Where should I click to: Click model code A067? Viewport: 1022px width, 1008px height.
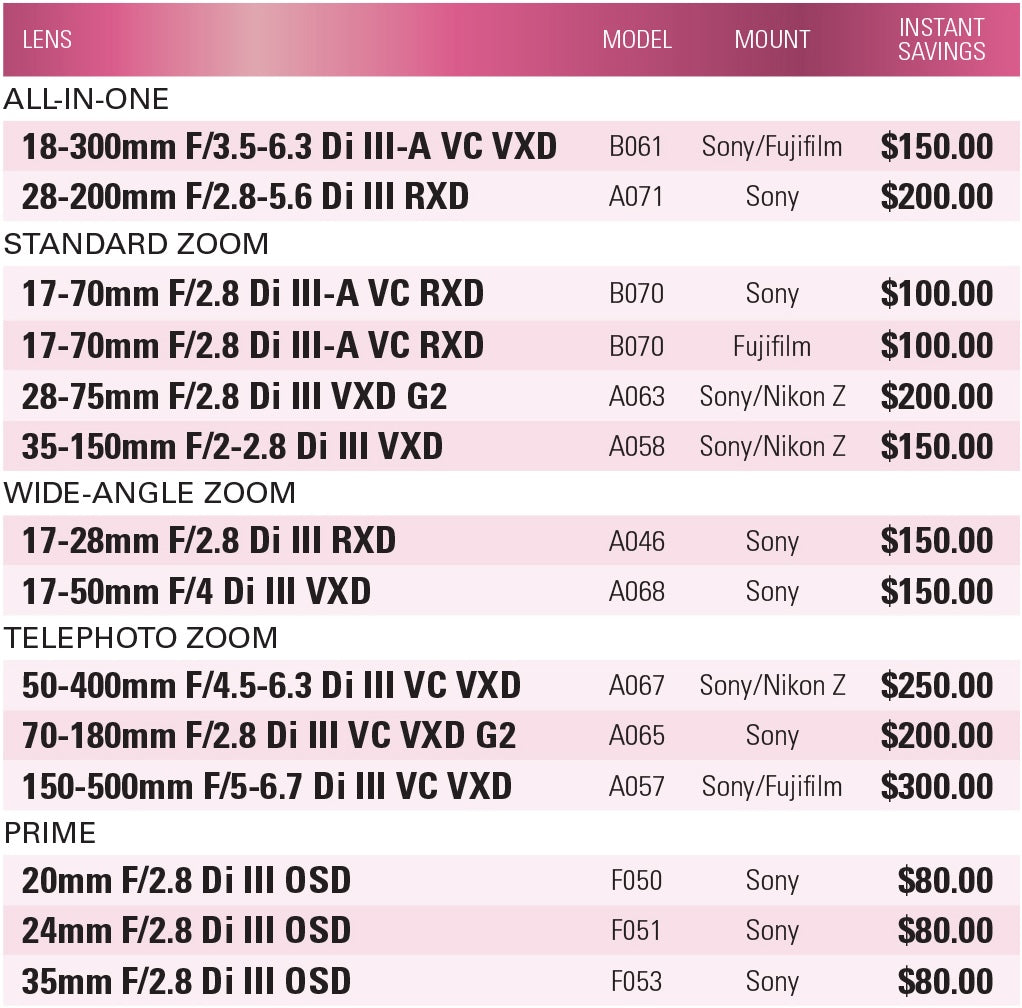[636, 686]
